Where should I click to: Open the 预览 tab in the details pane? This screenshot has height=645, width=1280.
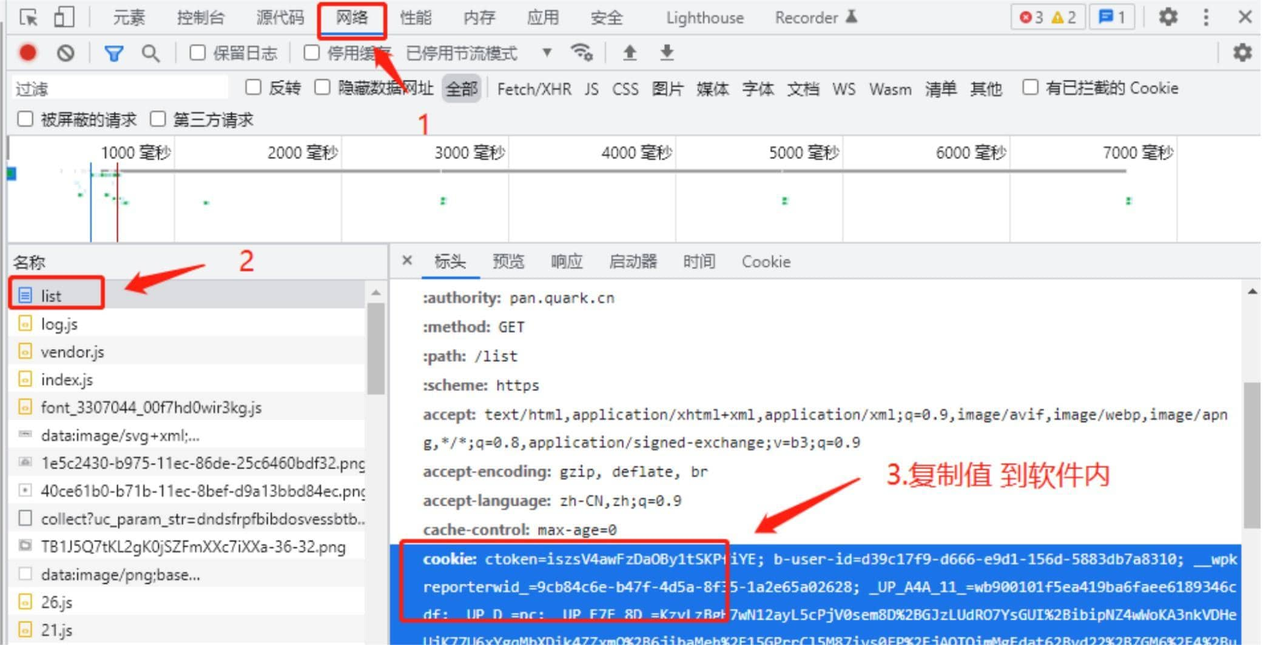(508, 261)
